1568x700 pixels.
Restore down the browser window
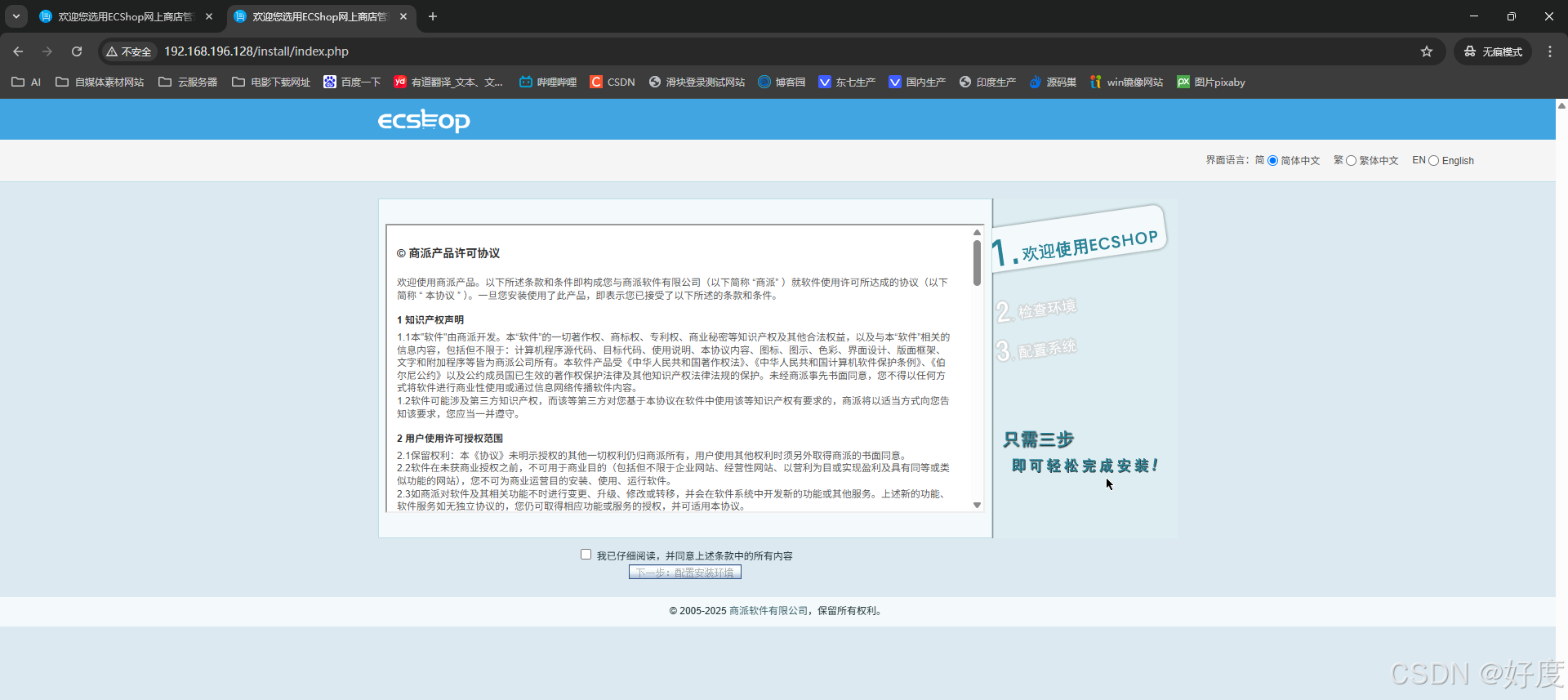[1512, 16]
